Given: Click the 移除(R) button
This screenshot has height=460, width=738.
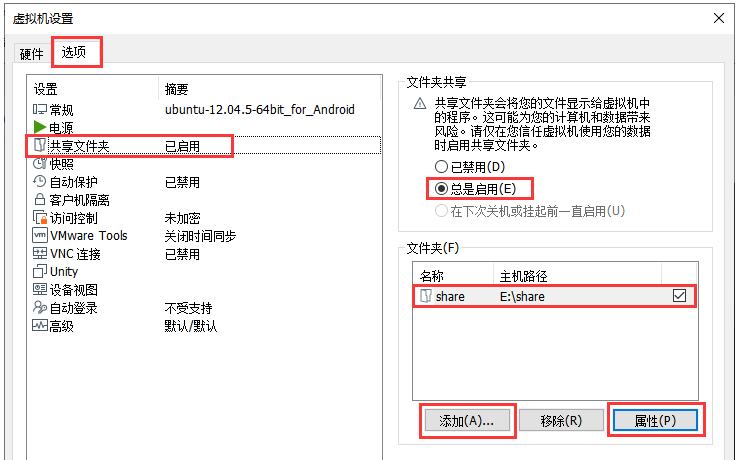Looking at the screenshot, I should [562, 420].
